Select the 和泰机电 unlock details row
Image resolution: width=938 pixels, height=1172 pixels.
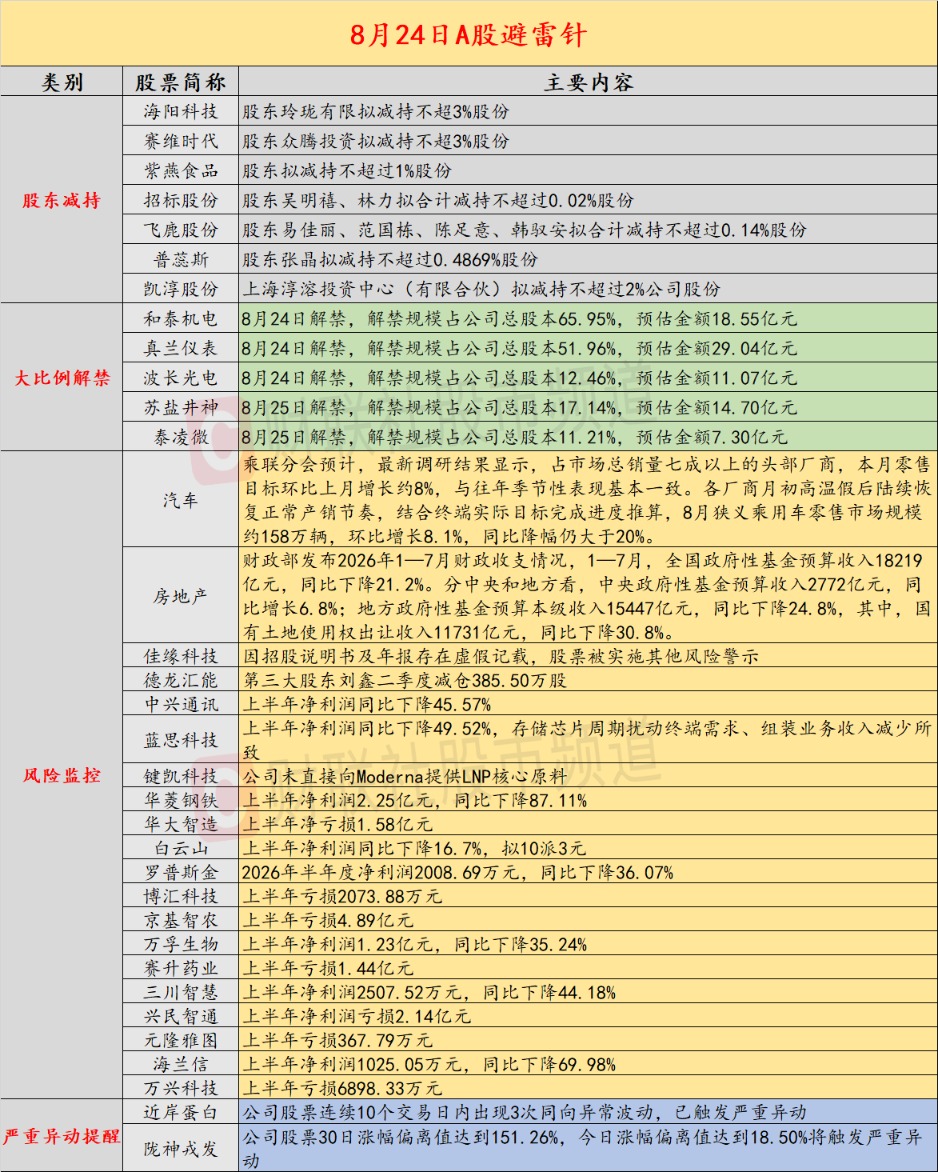[x=587, y=318]
